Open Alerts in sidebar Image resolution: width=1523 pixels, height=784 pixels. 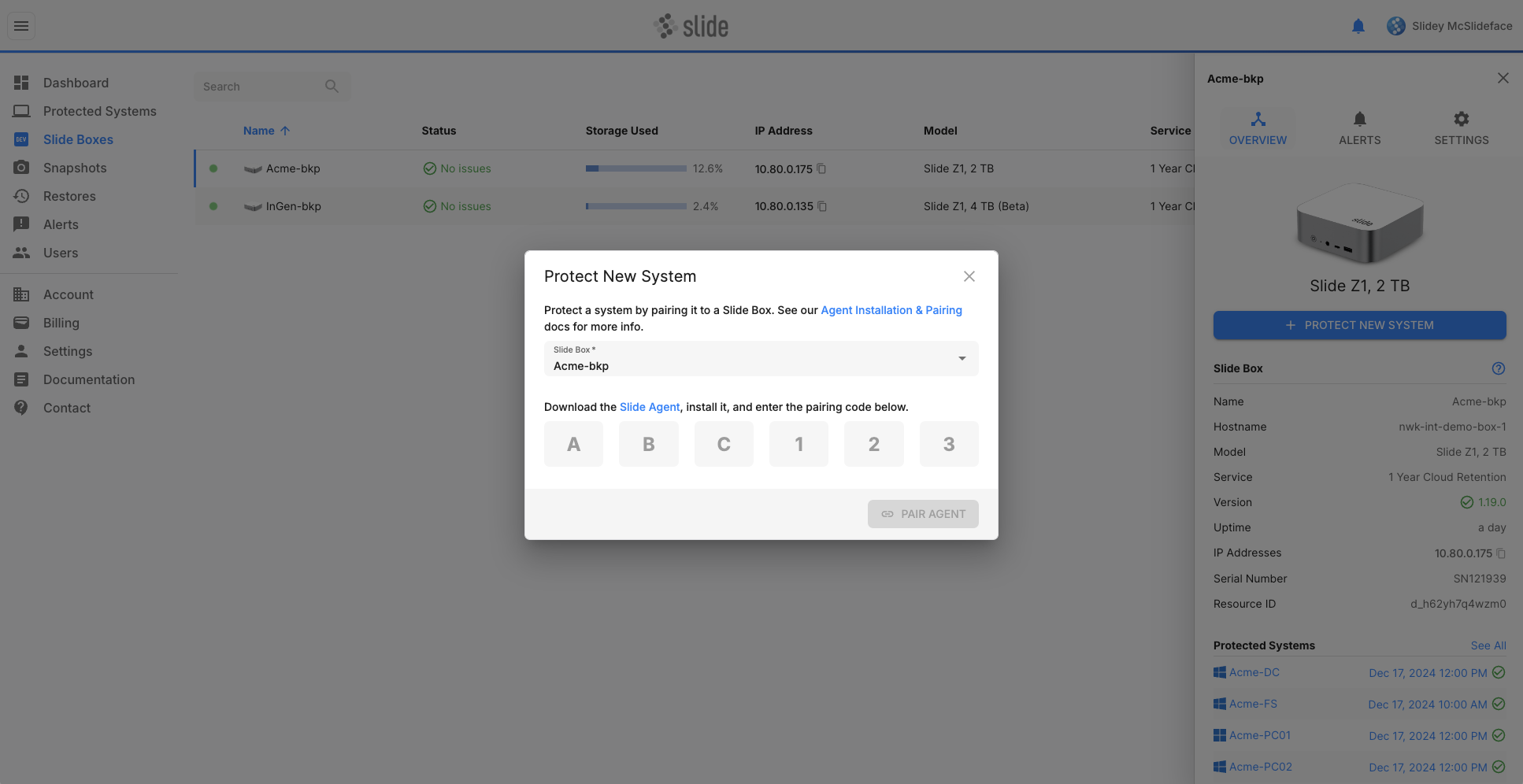[x=61, y=224]
